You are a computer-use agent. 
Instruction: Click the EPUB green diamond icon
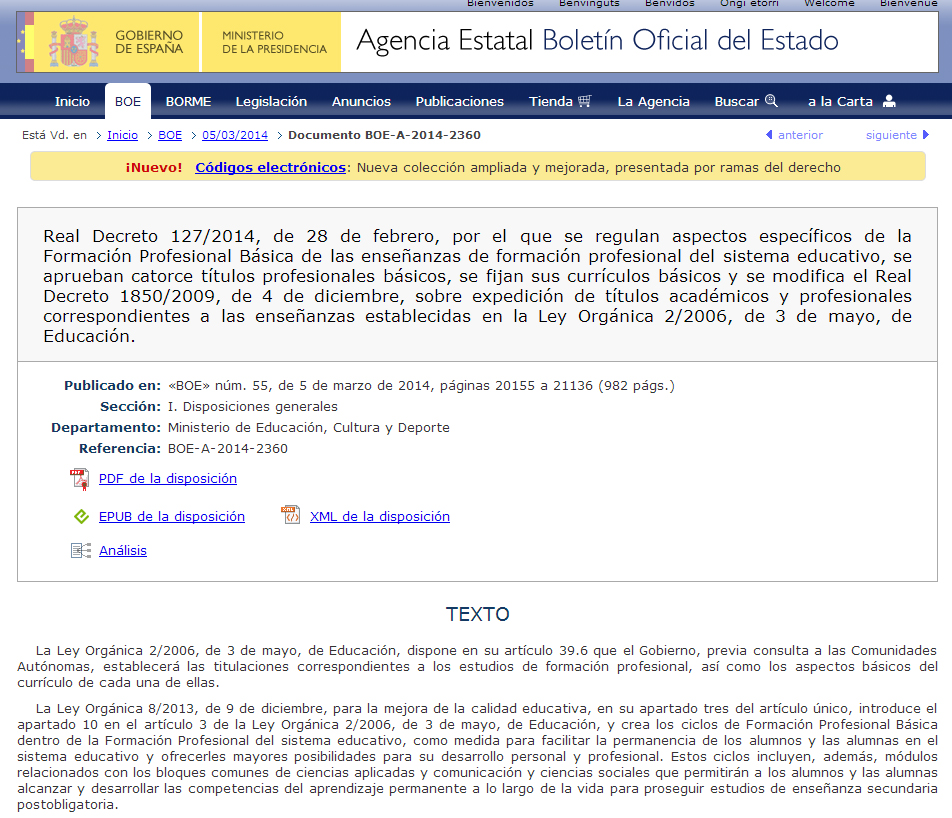tap(81, 517)
